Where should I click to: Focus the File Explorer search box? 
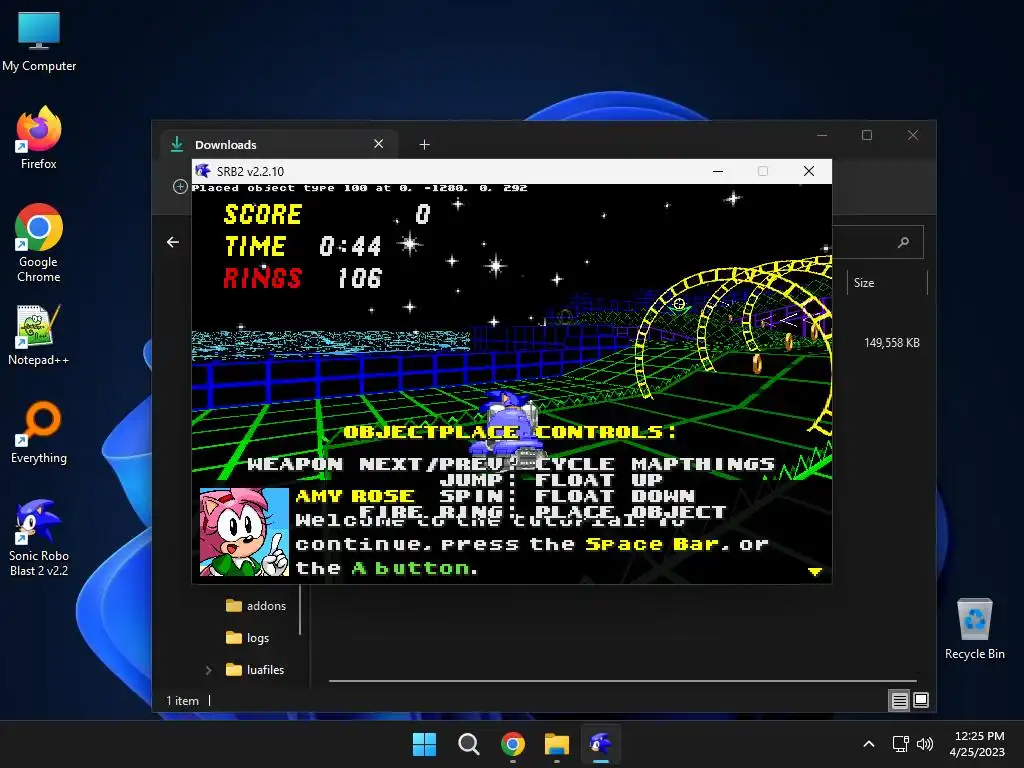[878, 242]
